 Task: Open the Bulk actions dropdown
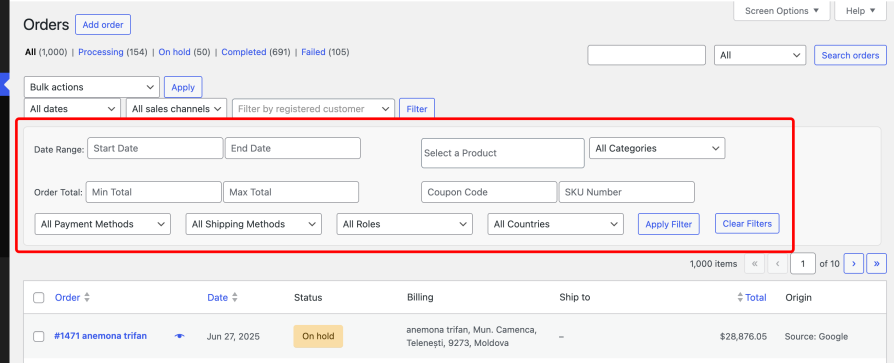[x=92, y=87]
